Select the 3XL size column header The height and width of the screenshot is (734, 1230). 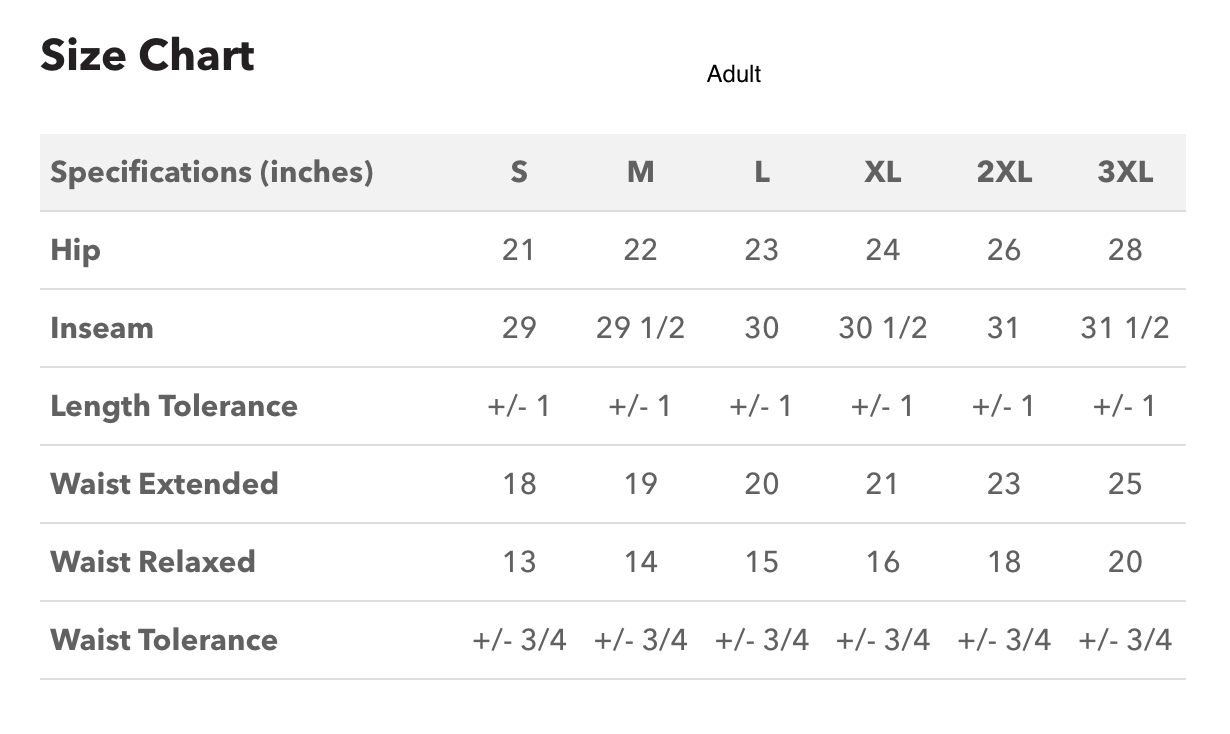[x=1125, y=172]
